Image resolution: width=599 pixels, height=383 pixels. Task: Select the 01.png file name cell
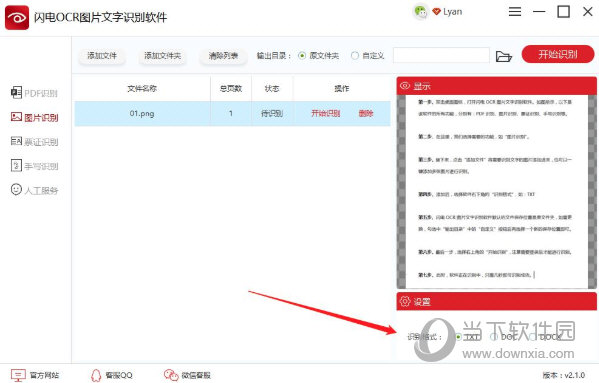[x=142, y=113]
